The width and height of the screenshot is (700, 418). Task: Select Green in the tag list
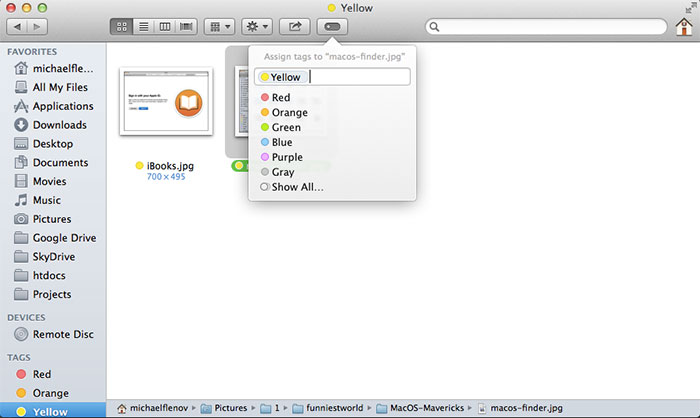[286, 127]
